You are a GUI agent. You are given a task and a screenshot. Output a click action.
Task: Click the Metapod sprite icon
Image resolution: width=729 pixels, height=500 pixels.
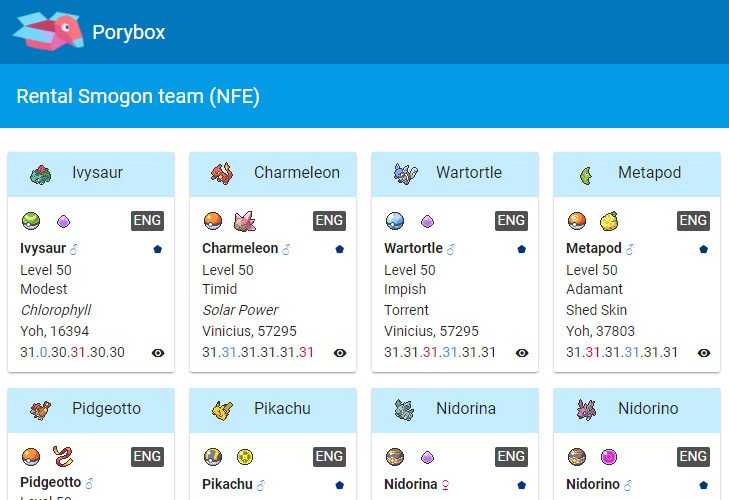pyautogui.click(x=586, y=174)
